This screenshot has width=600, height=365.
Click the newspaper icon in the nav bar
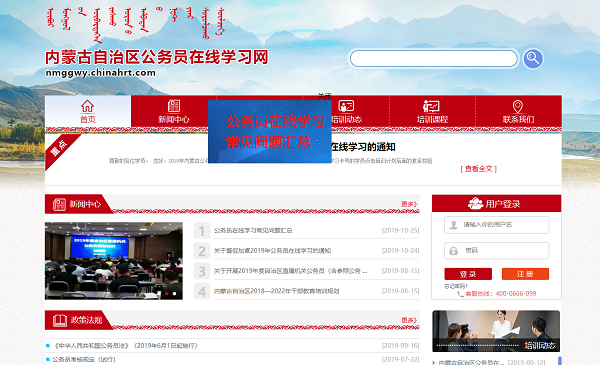pos(174,106)
